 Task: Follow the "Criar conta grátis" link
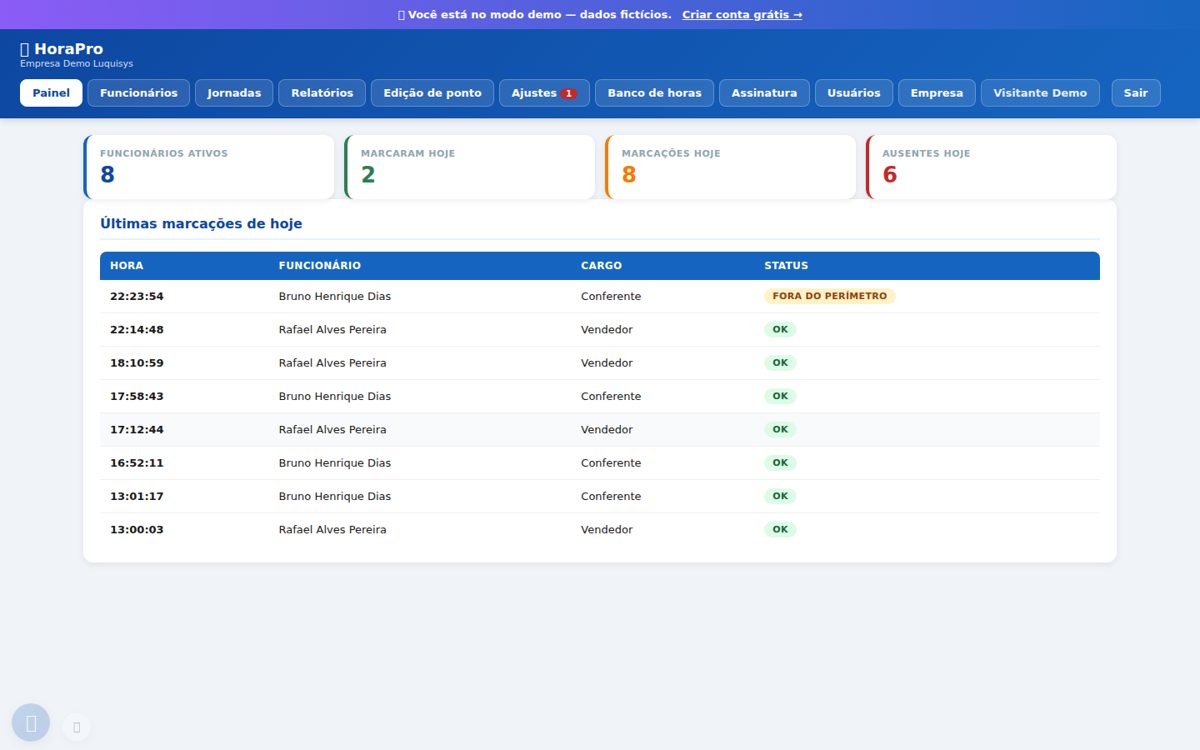point(742,15)
